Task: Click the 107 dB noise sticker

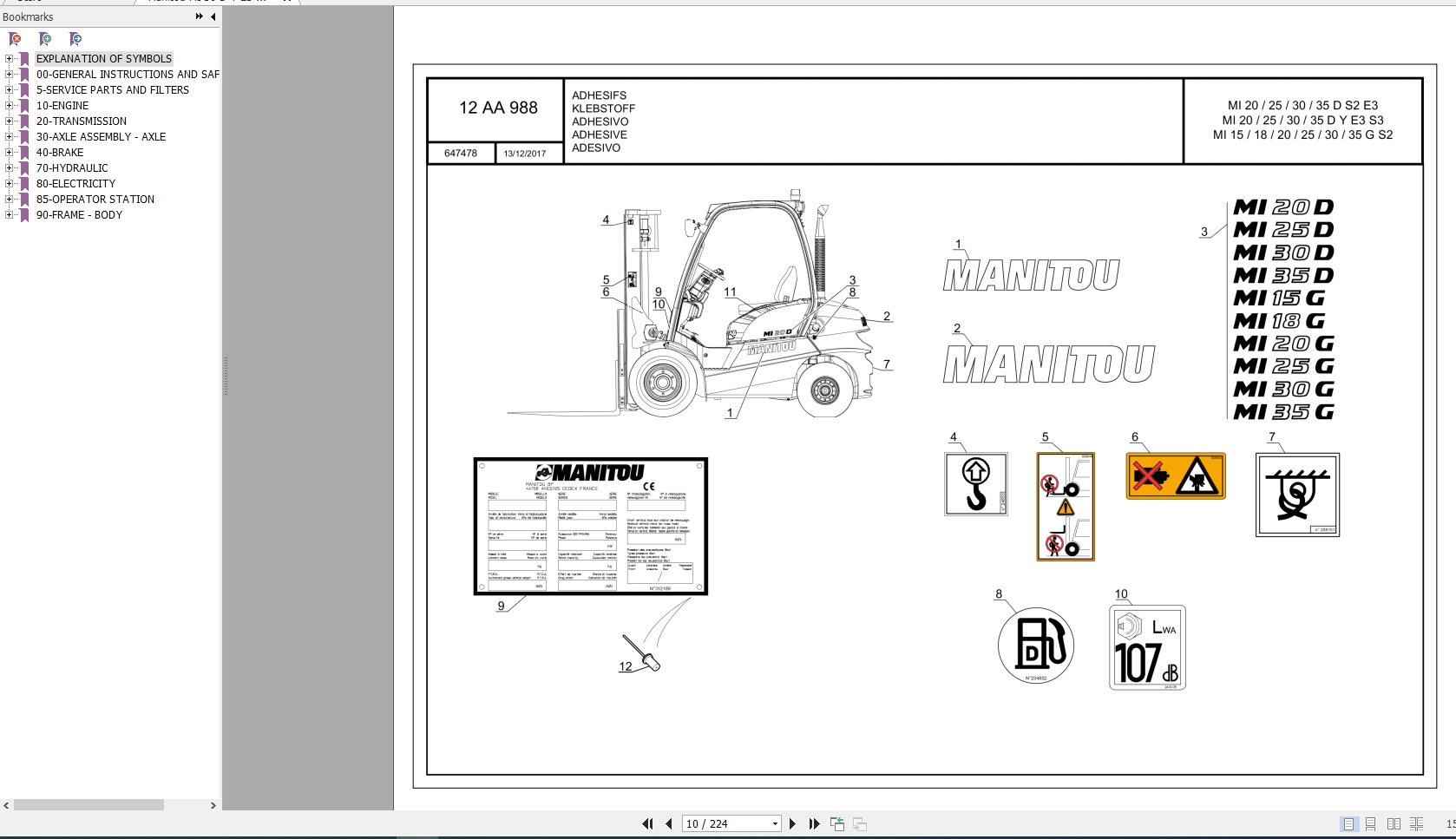Action: pyautogui.click(x=1147, y=647)
